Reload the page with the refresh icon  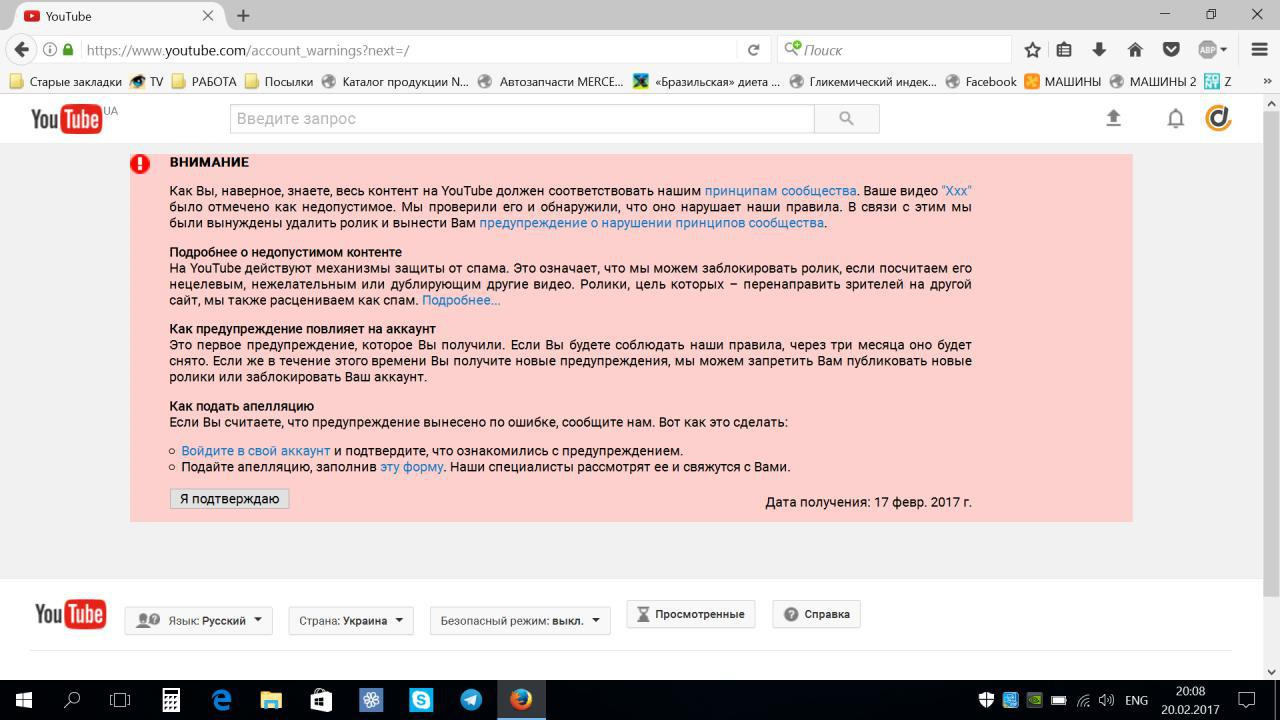753,49
